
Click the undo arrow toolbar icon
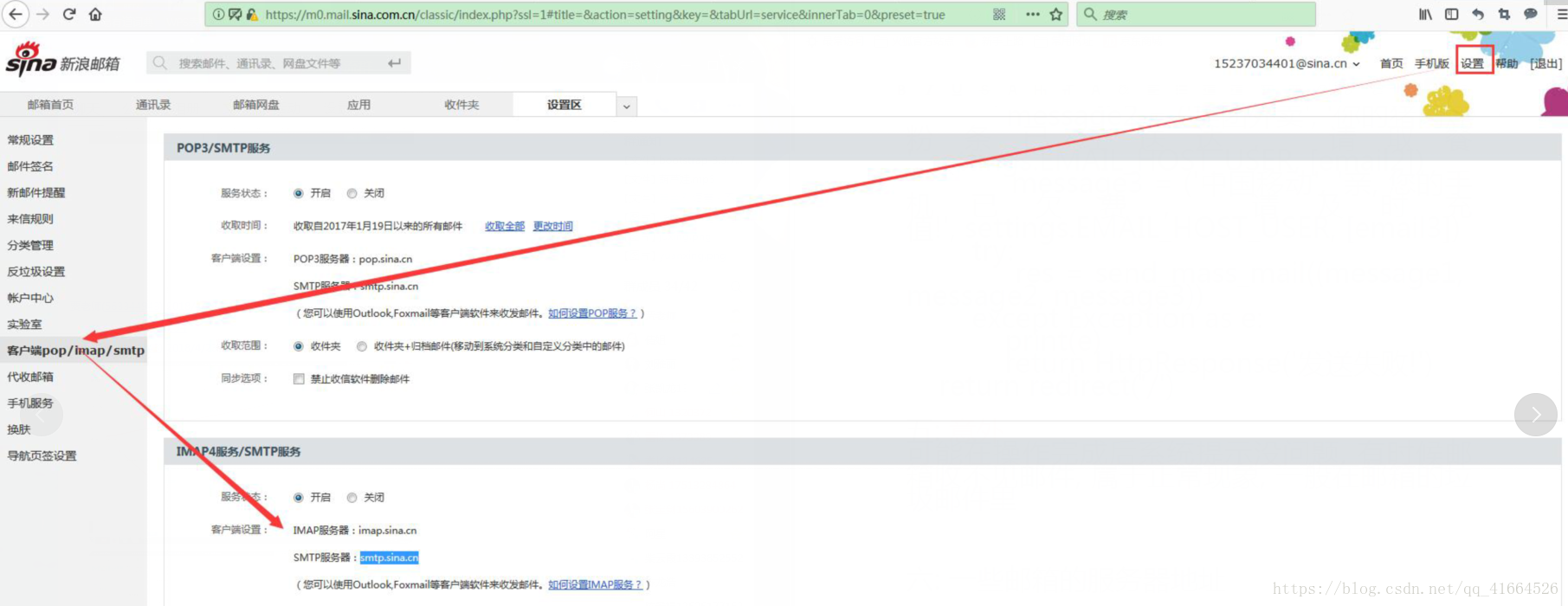1478,14
